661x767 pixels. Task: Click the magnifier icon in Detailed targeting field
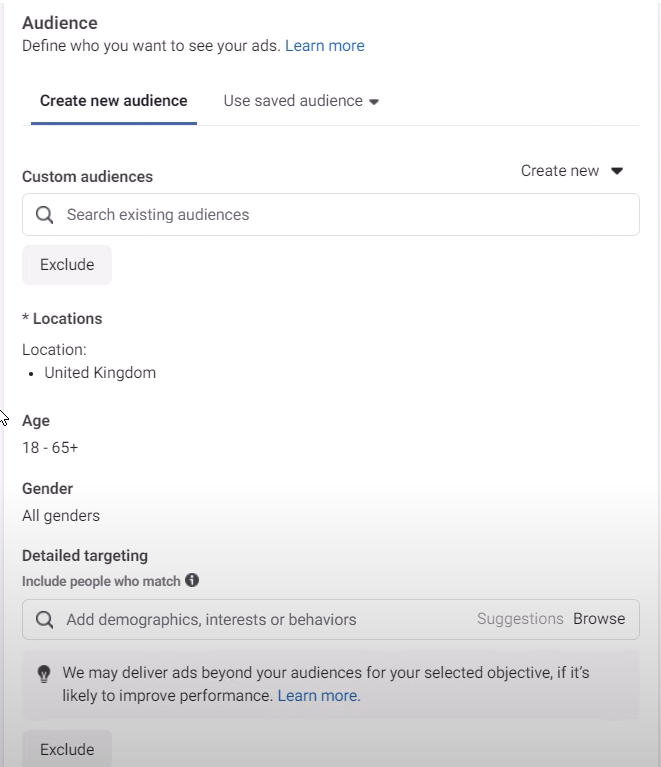[x=44, y=620]
